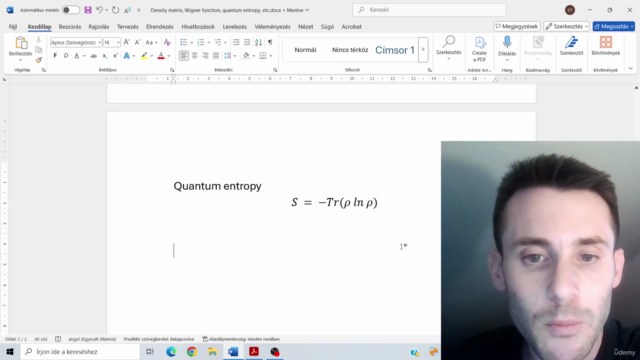640x360 pixels.
Task: Click in the Keresés search box
Action: pyautogui.click(x=429, y=10)
